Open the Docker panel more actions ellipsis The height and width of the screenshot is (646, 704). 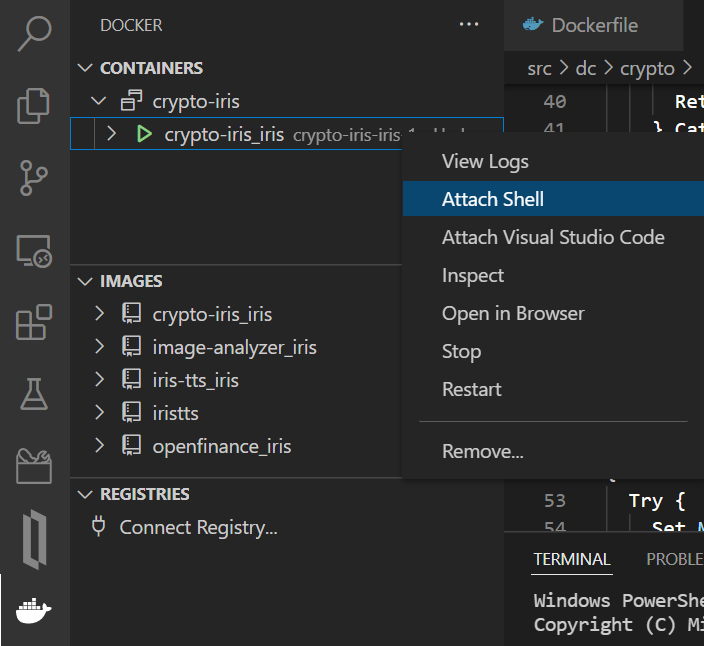click(469, 24)
